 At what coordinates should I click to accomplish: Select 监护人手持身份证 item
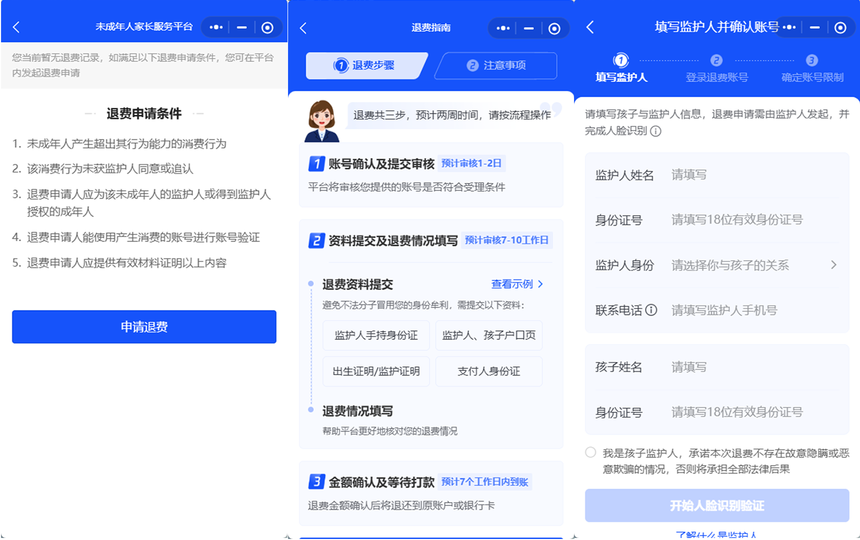pyautogui.click(x=376, y=335)
